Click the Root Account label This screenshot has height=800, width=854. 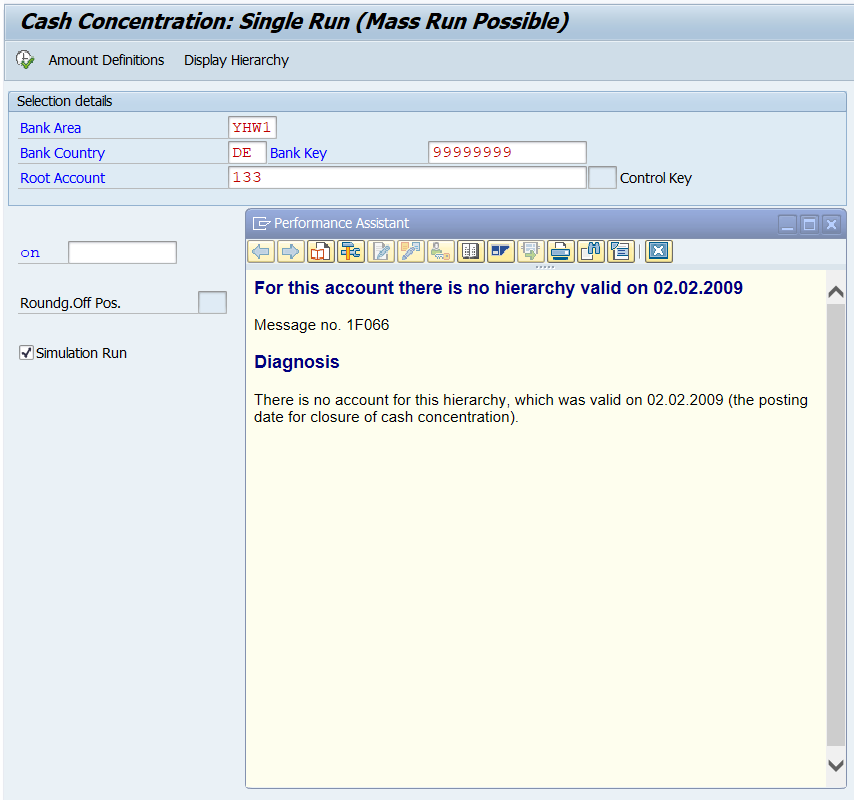click(x=63, y=178)
